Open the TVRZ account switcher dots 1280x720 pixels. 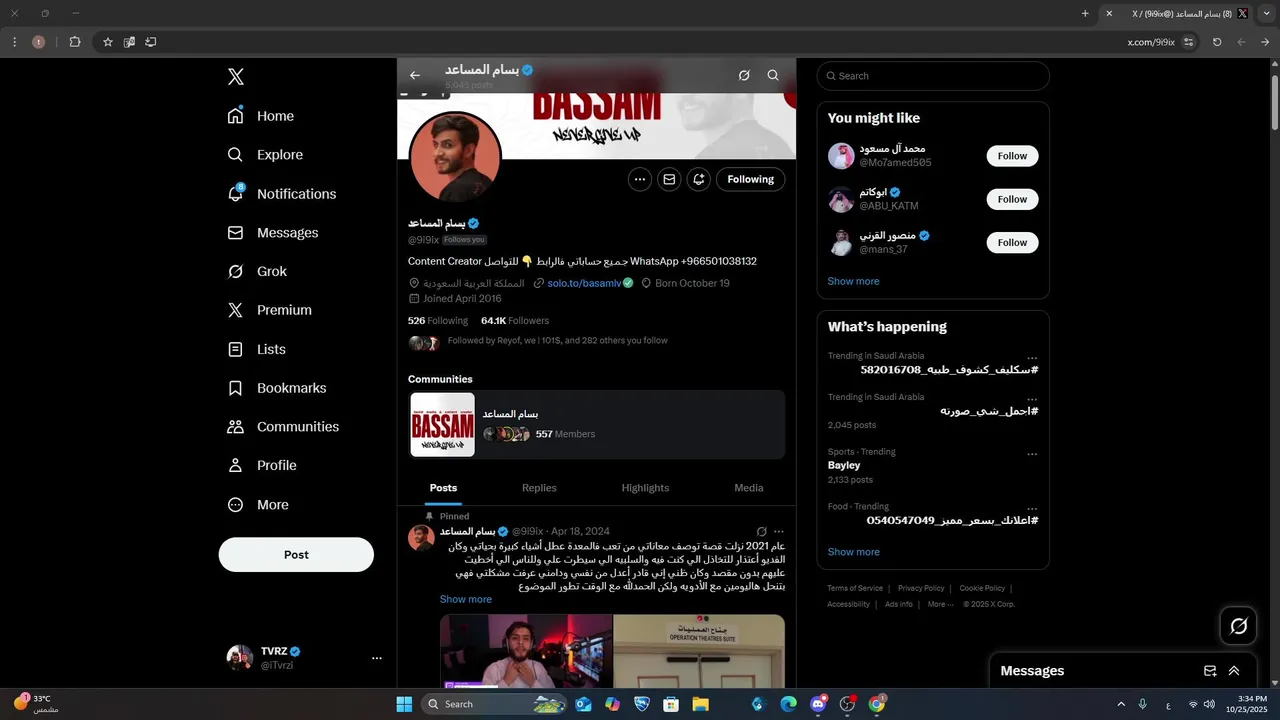click(377, 658)
